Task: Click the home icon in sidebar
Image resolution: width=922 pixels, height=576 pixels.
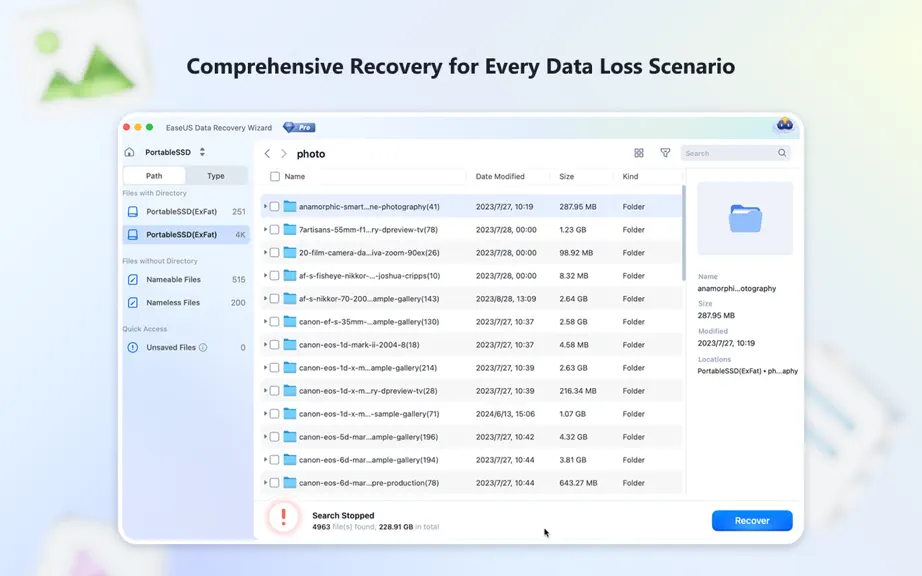Action: tap(129, 152)
